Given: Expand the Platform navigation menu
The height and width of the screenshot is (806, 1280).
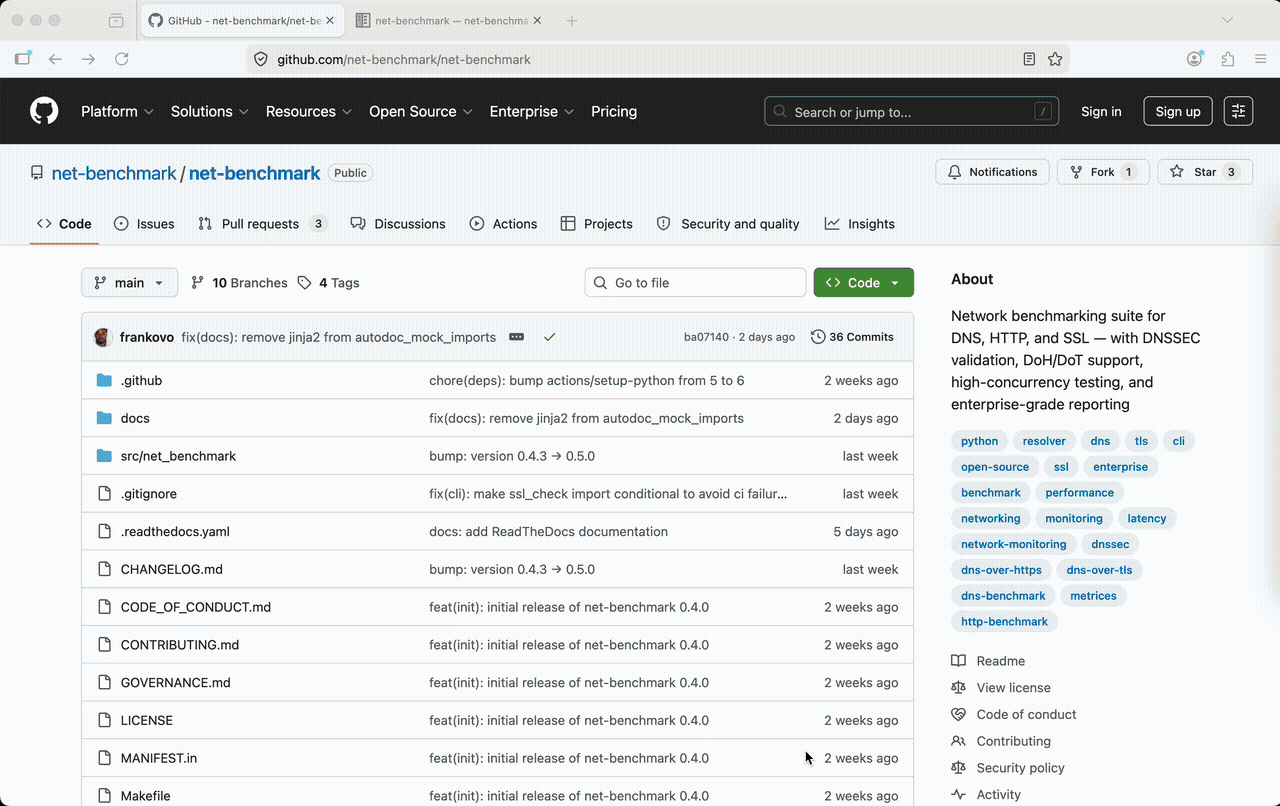Looking at the screenshot, I should pyautogui.click(x=117, y=111).
